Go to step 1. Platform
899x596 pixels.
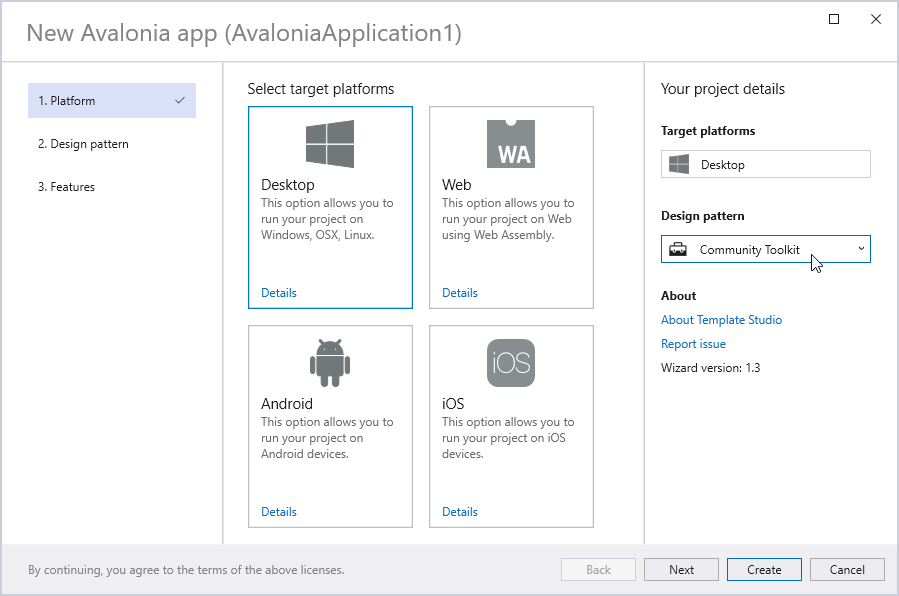pos(112,100)
